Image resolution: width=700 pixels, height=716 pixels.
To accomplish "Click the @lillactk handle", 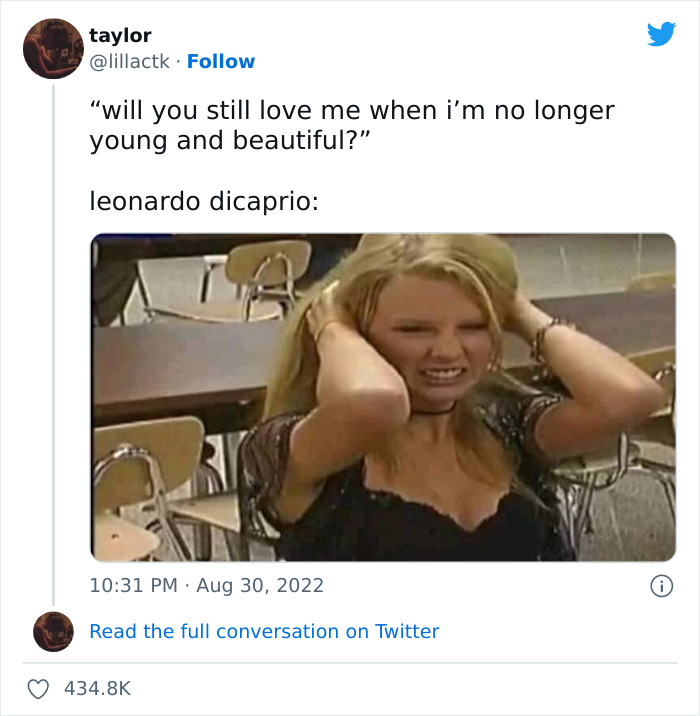I will click(129, 61).
